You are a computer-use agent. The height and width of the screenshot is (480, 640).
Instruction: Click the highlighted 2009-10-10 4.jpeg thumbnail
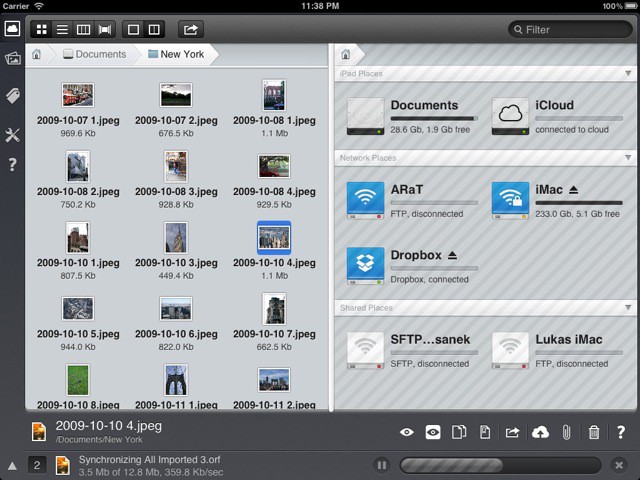[x=274, y=238]
